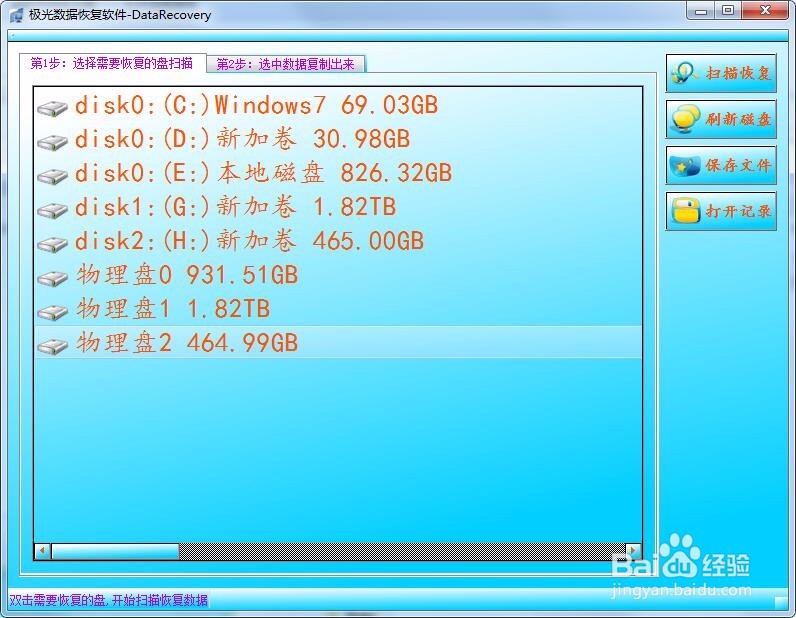This screenshot has width=796, height=618.
Task: Click the drive icon beside 物理盘2 464.99GB
Action: [52, 346]
